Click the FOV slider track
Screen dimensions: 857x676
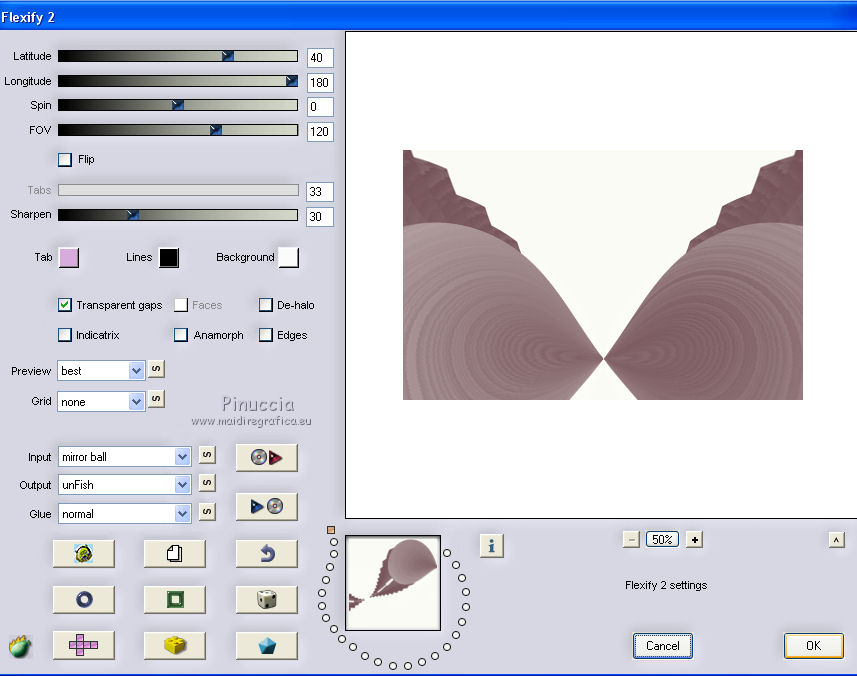178,130
